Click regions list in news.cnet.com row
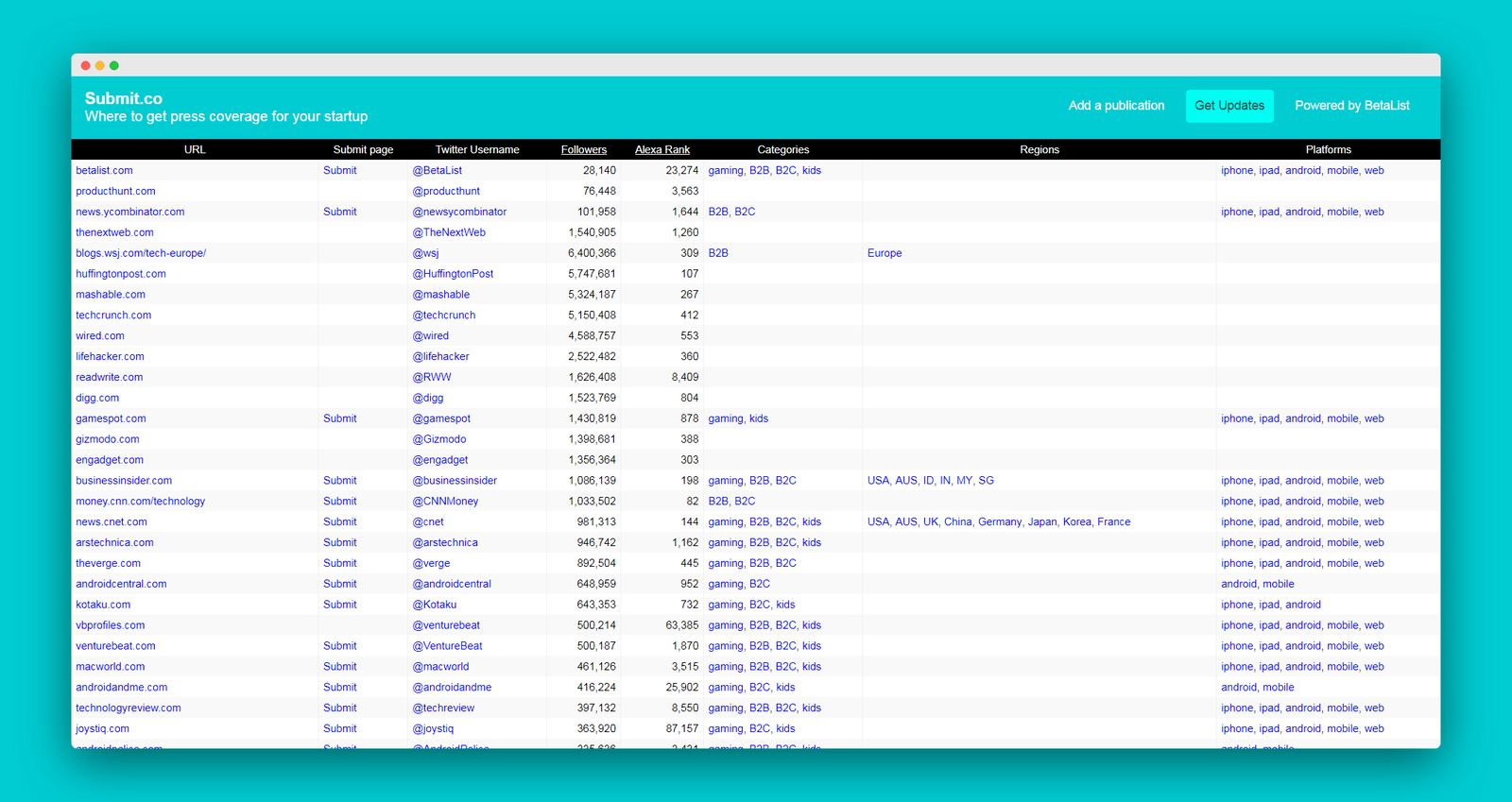The width and height of the screenshot is (1512, 802). pyautogui.click(x=999, y=522)
